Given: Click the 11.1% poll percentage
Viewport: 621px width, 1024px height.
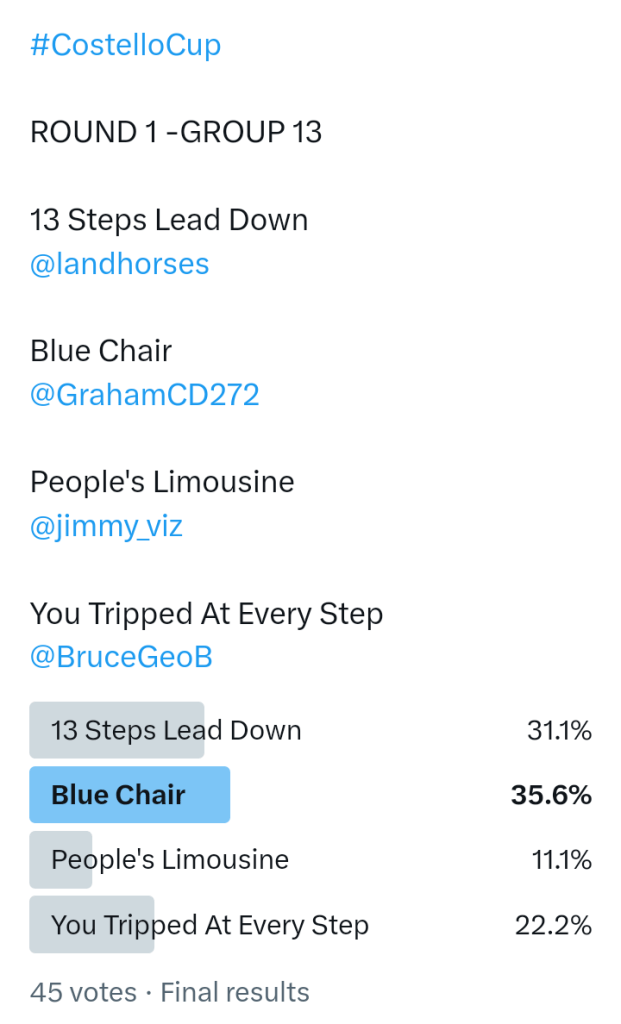Looking at the screenshot, I should point(561,860).
